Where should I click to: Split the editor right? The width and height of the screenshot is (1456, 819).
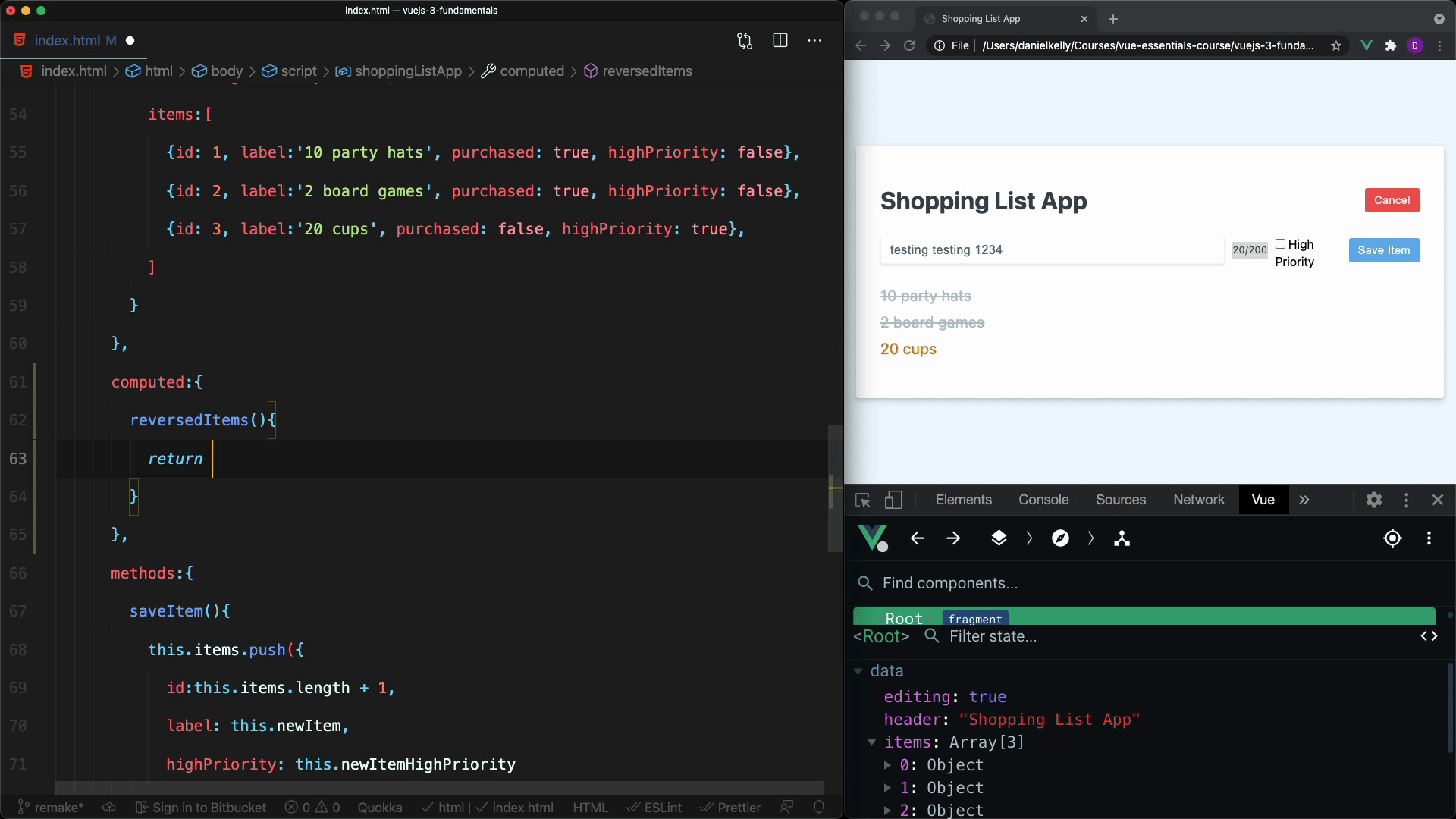(780, 41)
